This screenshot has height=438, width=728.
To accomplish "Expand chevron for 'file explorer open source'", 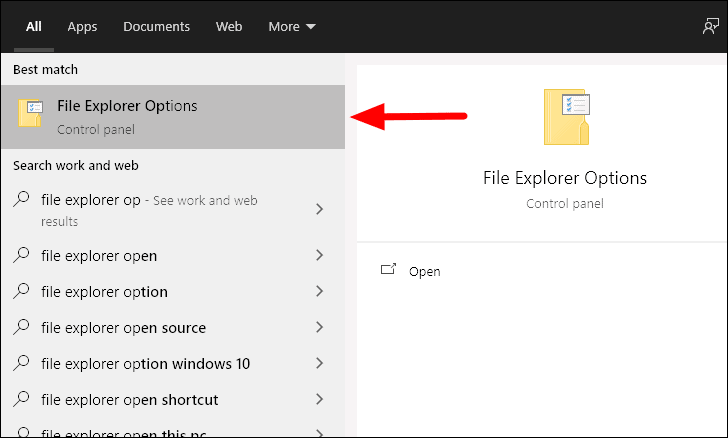I will click(319, 327).
